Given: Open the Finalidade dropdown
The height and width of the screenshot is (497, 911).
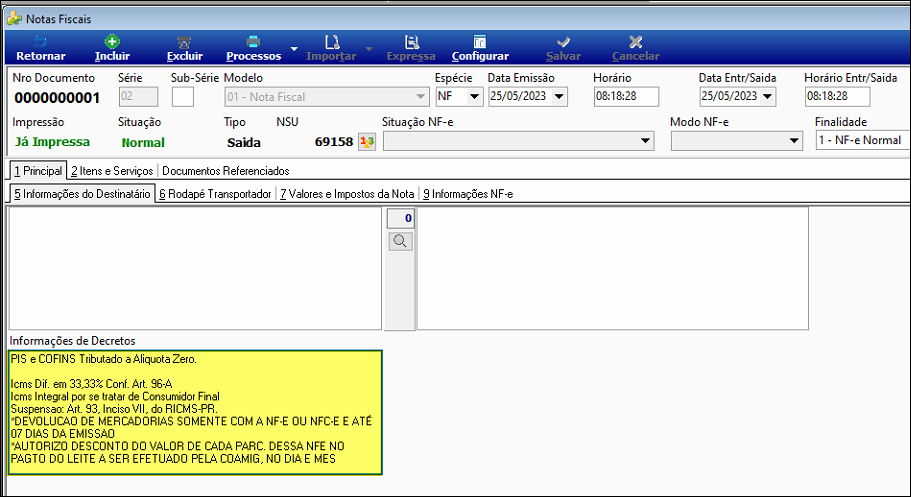Looking at the screenshot, I should [863, 140].
